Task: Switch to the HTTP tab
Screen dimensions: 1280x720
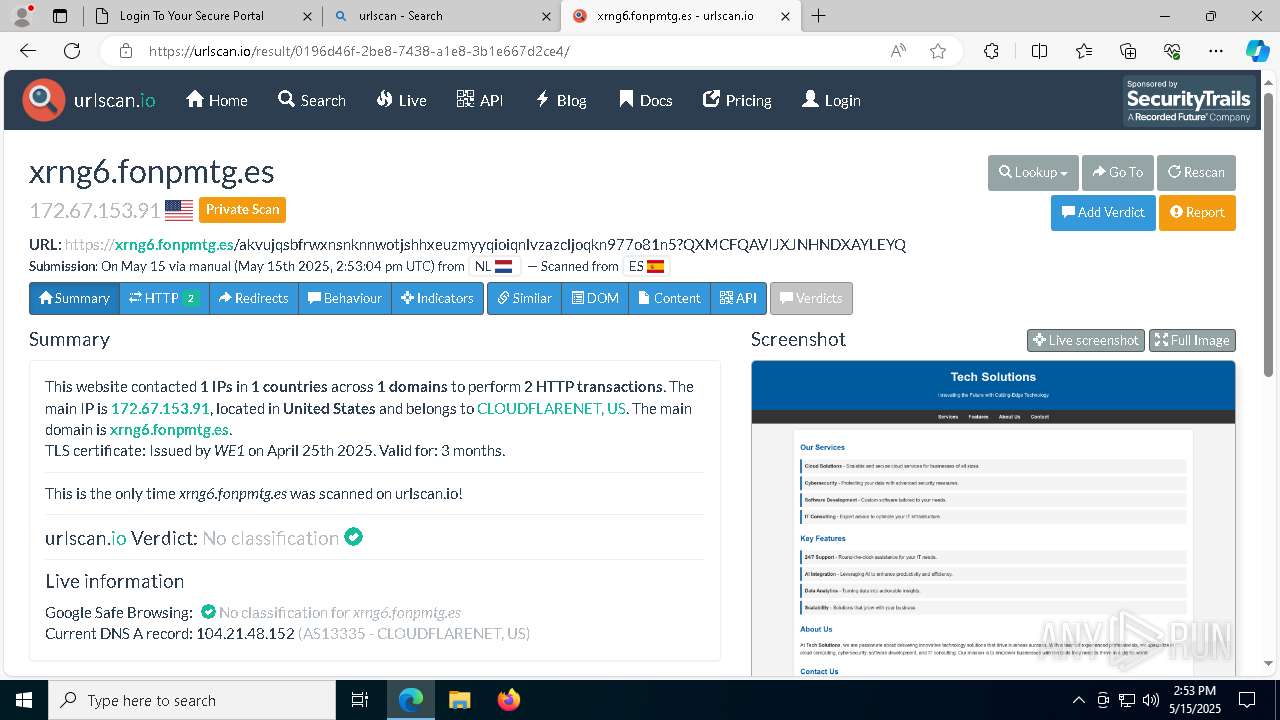Action: pos(164,298)
